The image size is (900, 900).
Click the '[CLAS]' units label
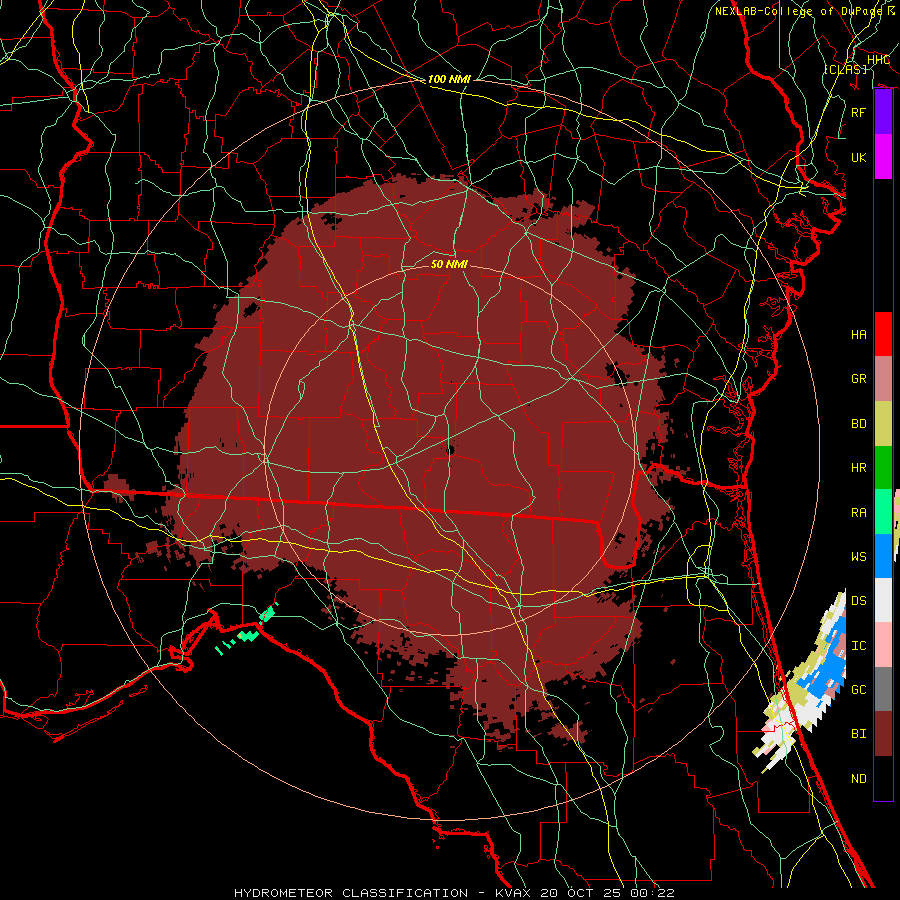coord(845,69)
